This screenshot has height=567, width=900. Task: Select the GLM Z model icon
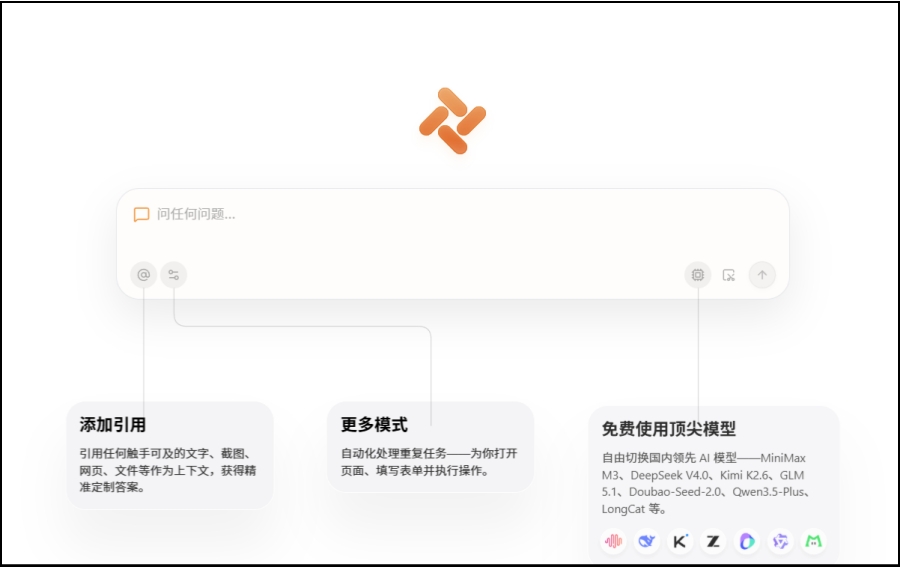pos(713,541)
